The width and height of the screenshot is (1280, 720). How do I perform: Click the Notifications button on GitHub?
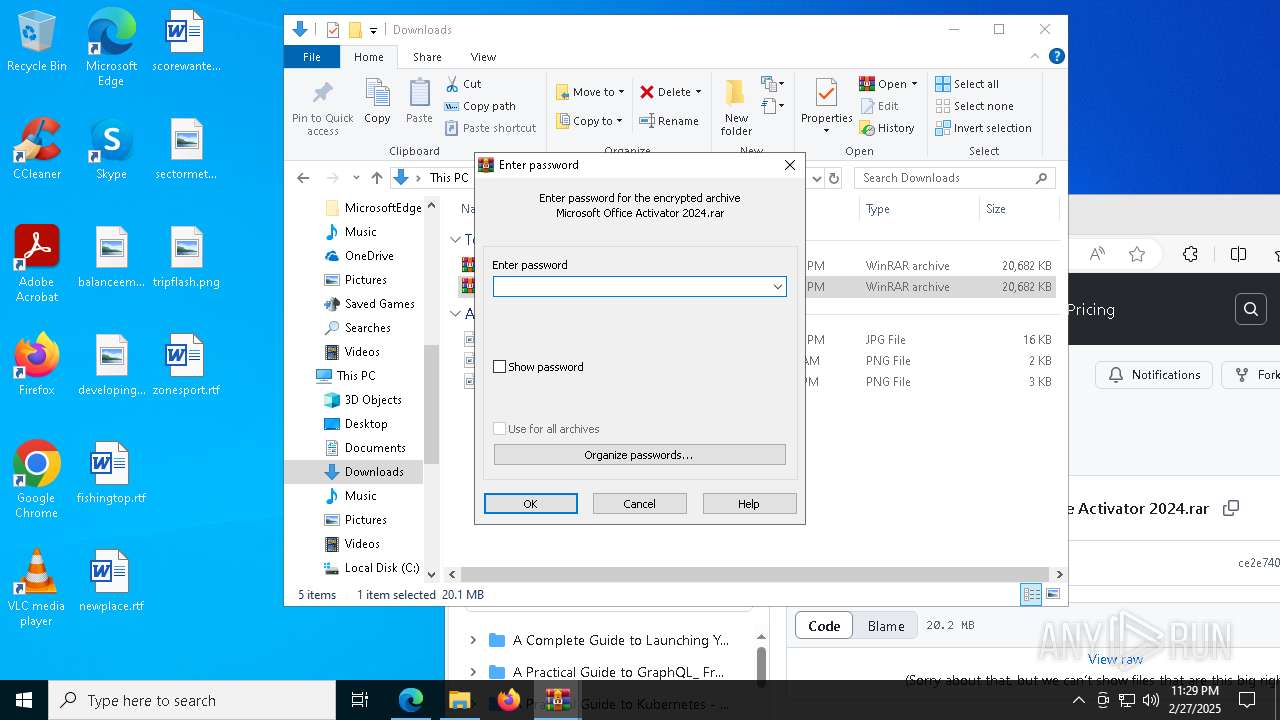coord(1154,375)
